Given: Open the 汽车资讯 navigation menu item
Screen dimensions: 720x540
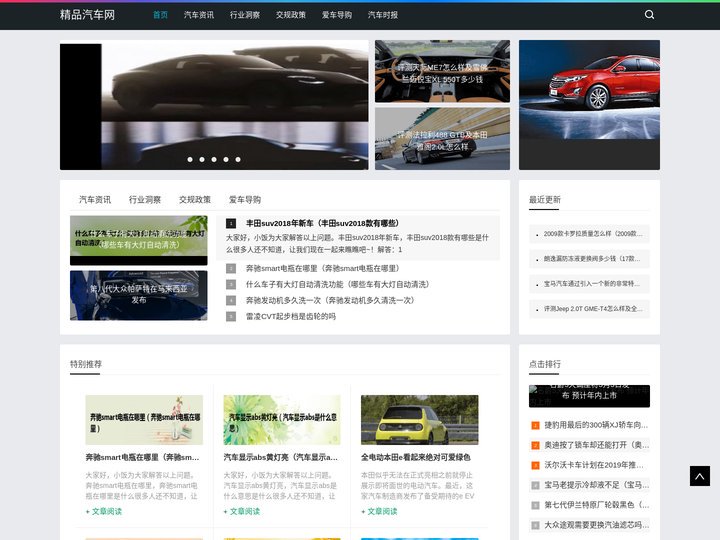Looking at the screenshot, I should [x=199, y=15].
